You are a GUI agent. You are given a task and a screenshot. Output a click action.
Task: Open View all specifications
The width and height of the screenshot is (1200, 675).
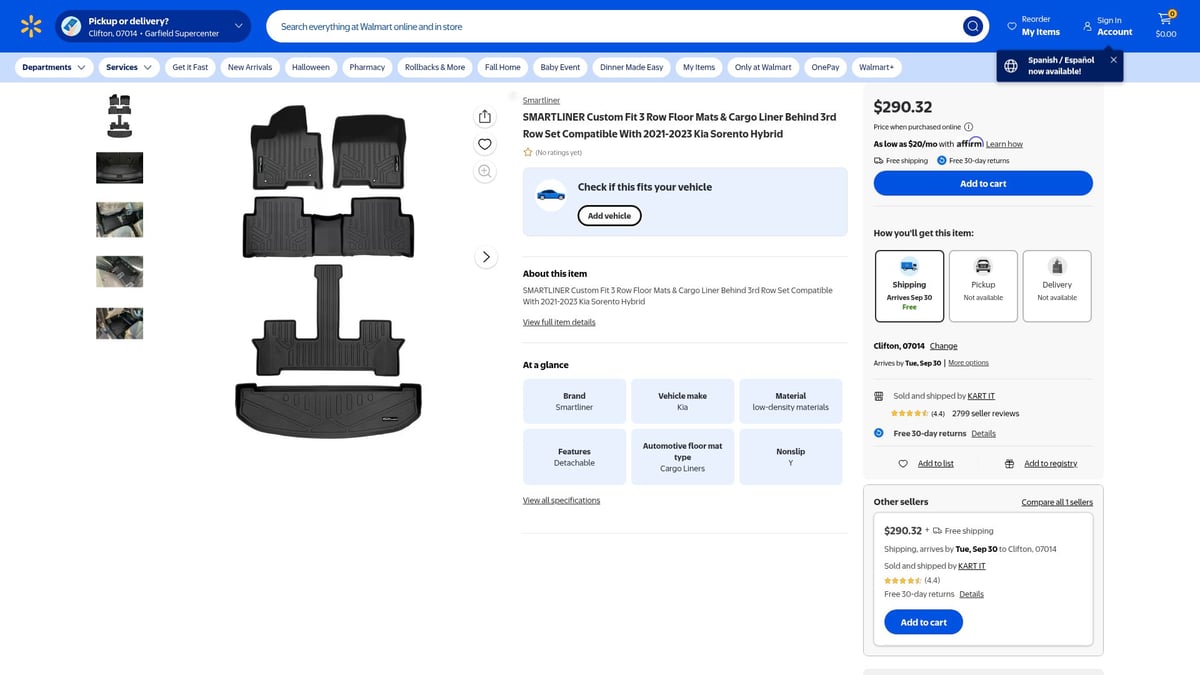pyautogui.click(x=561, y=500)
